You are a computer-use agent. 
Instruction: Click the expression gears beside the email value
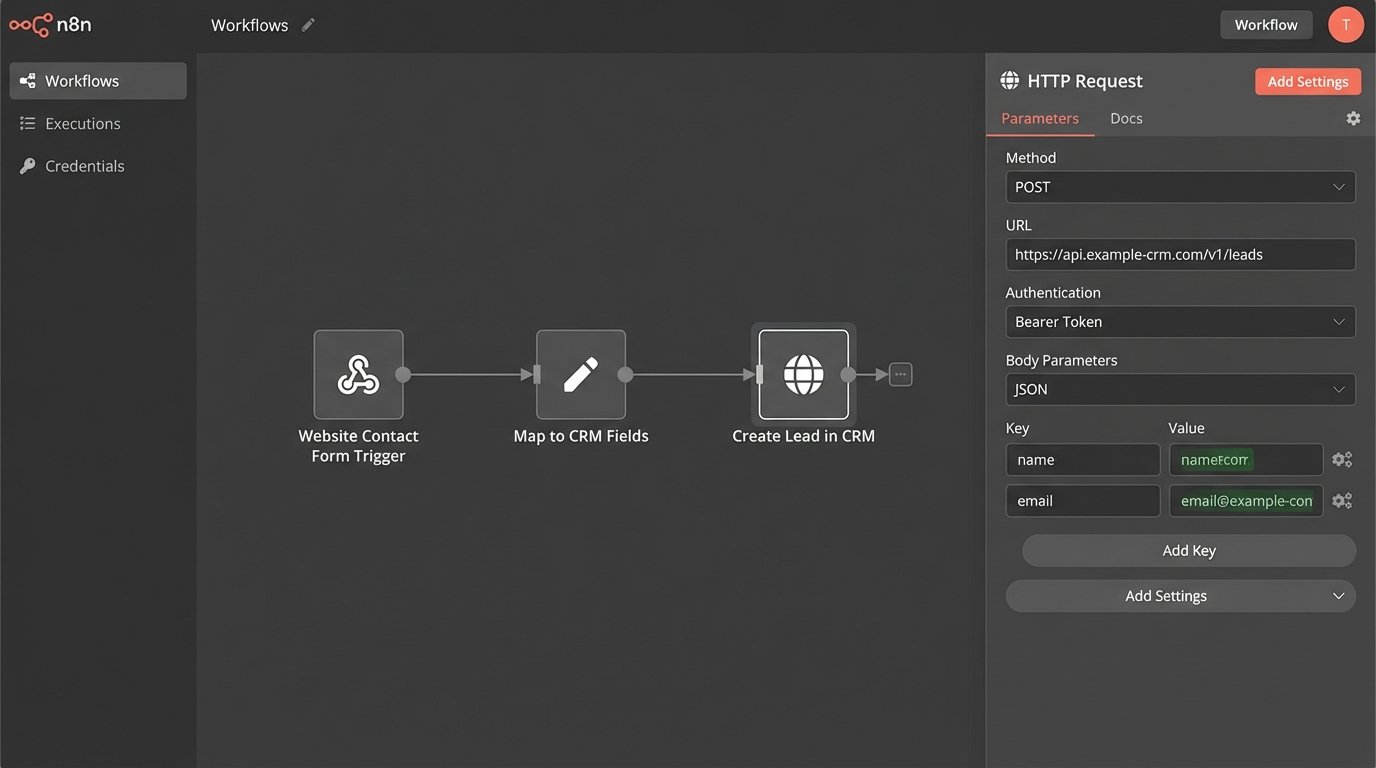pos(1342,500)
